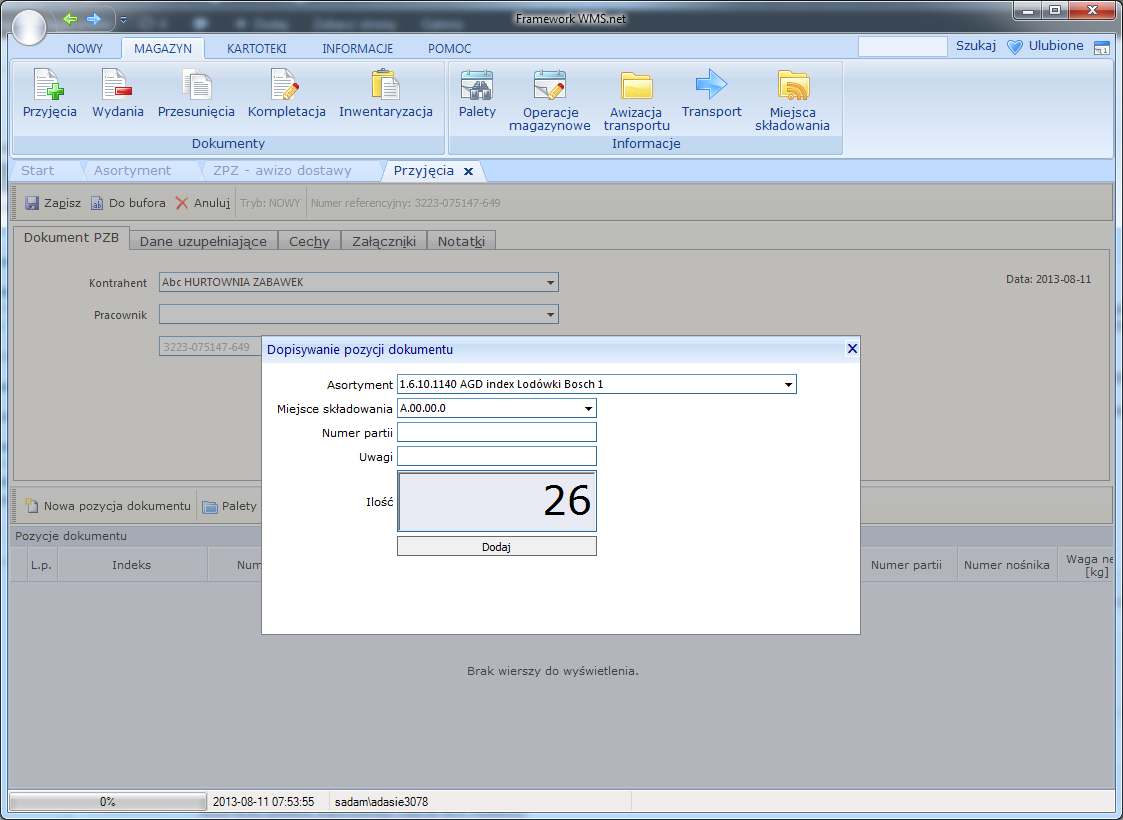Click the 'Tryb: NOWY' label
The height and width of the screenshot is (820, 1123).
[x=270, y=203]
